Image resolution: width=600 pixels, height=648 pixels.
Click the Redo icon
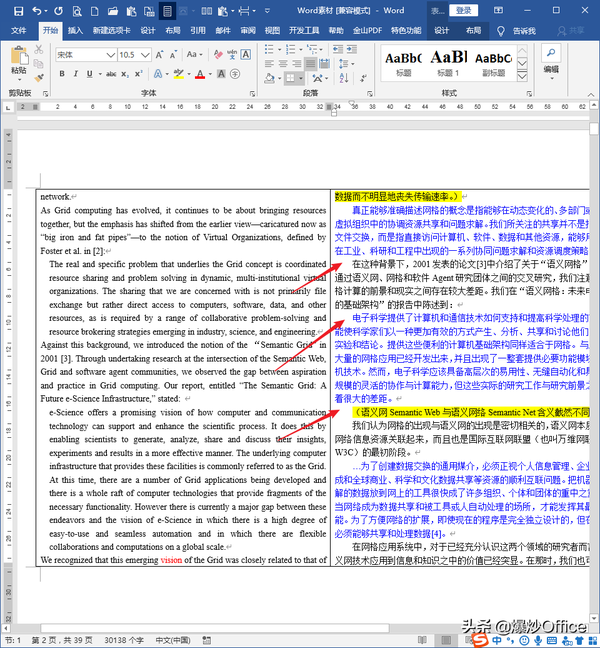(x=58, y=11)
